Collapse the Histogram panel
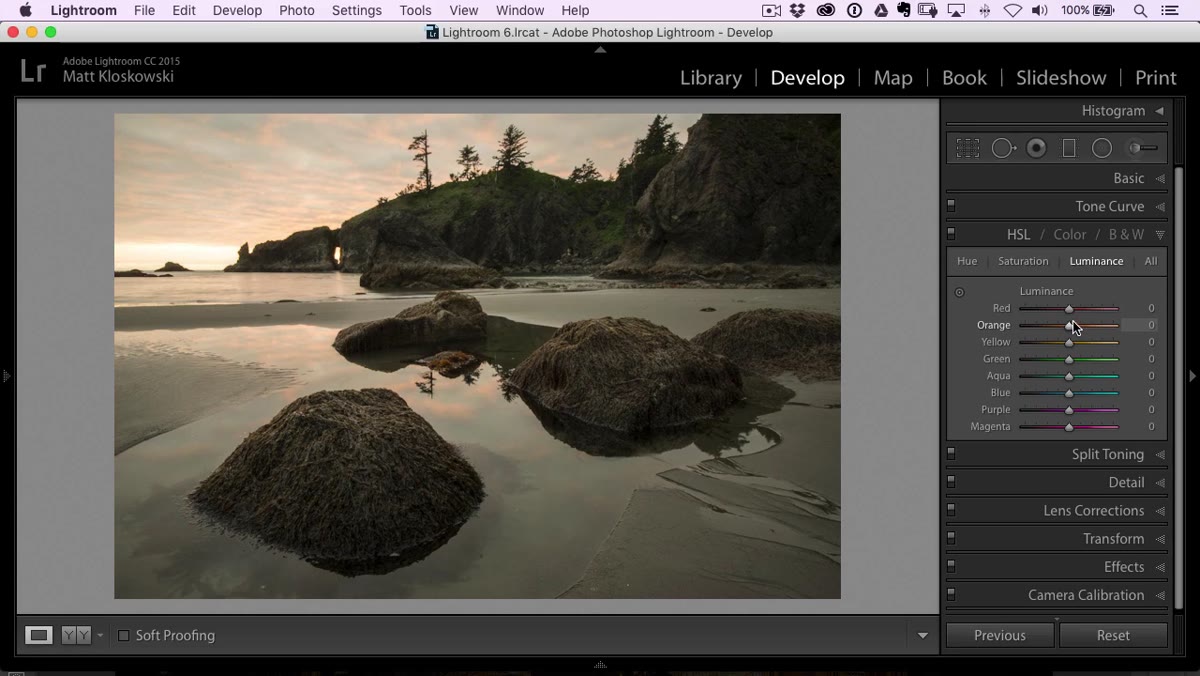 1160,111
